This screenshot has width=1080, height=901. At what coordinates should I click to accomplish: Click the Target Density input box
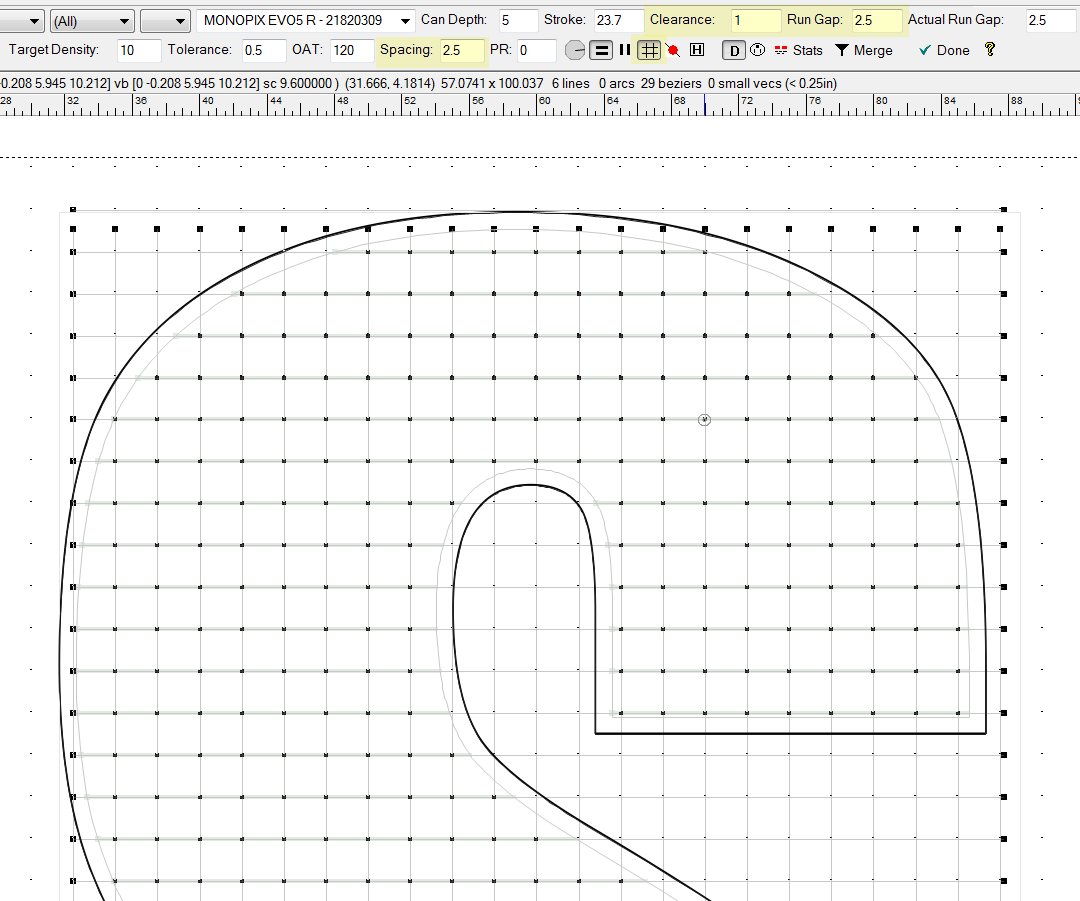[138, 50]
